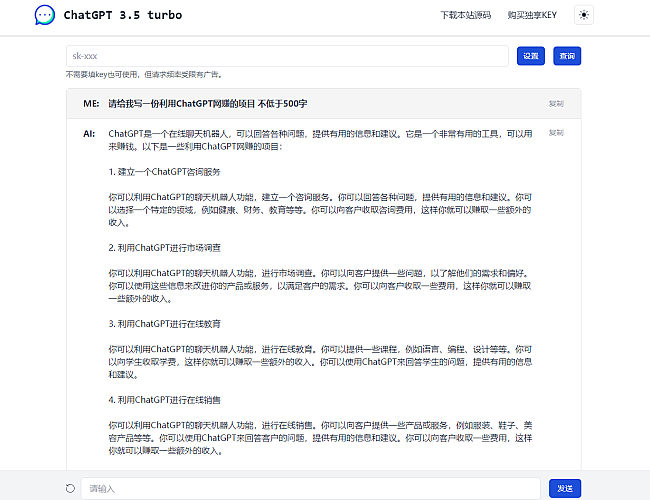
Task: Click the sk-xxx API key field
Action: (x=288, y=56)
